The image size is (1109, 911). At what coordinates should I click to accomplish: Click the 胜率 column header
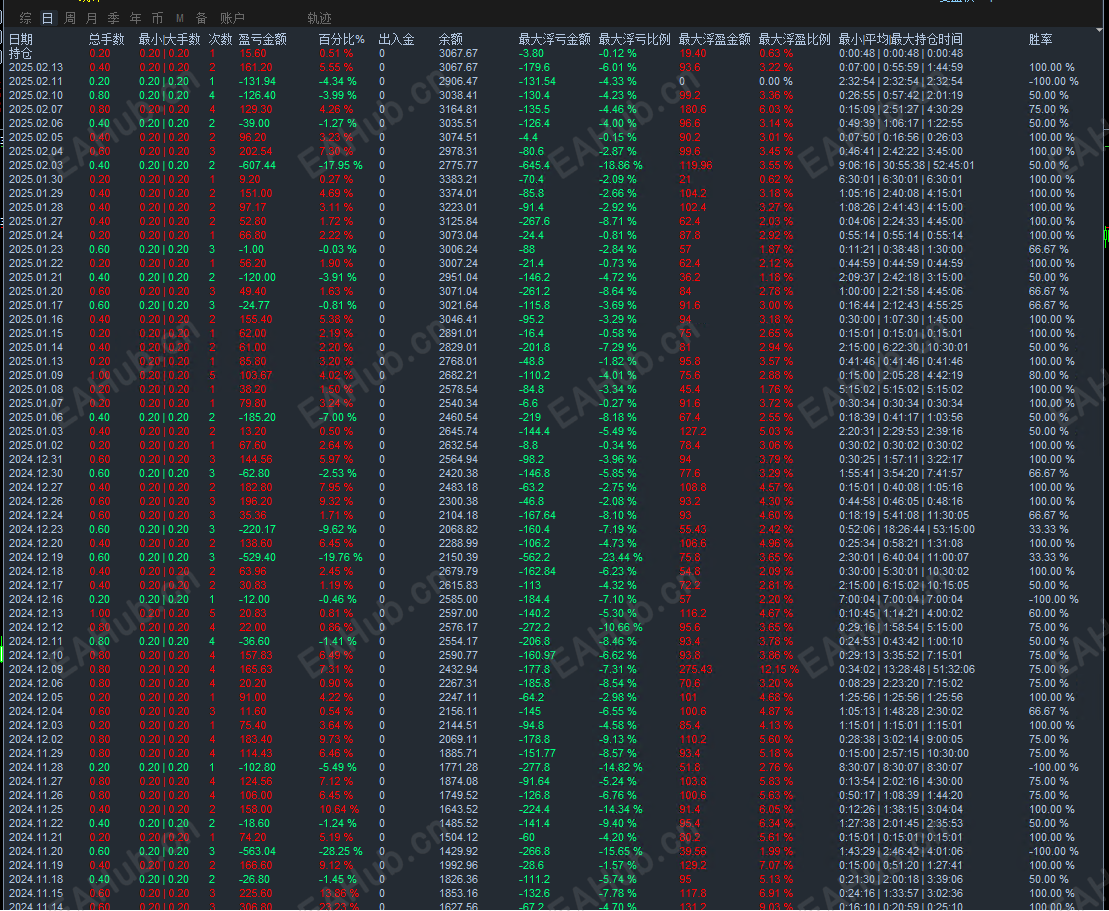(1040, 40)
